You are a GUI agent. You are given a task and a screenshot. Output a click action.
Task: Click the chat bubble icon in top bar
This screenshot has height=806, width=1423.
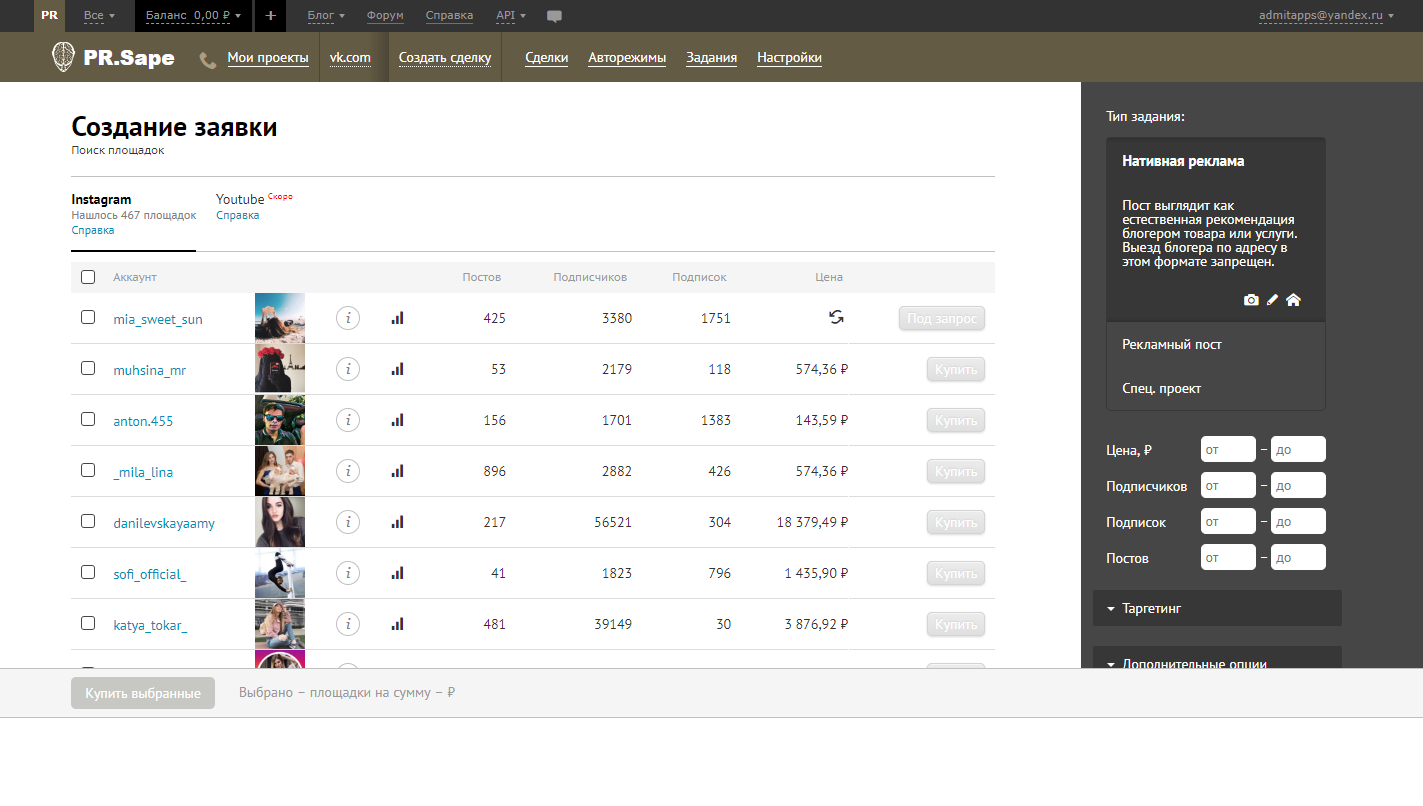(x=555, y=16)
